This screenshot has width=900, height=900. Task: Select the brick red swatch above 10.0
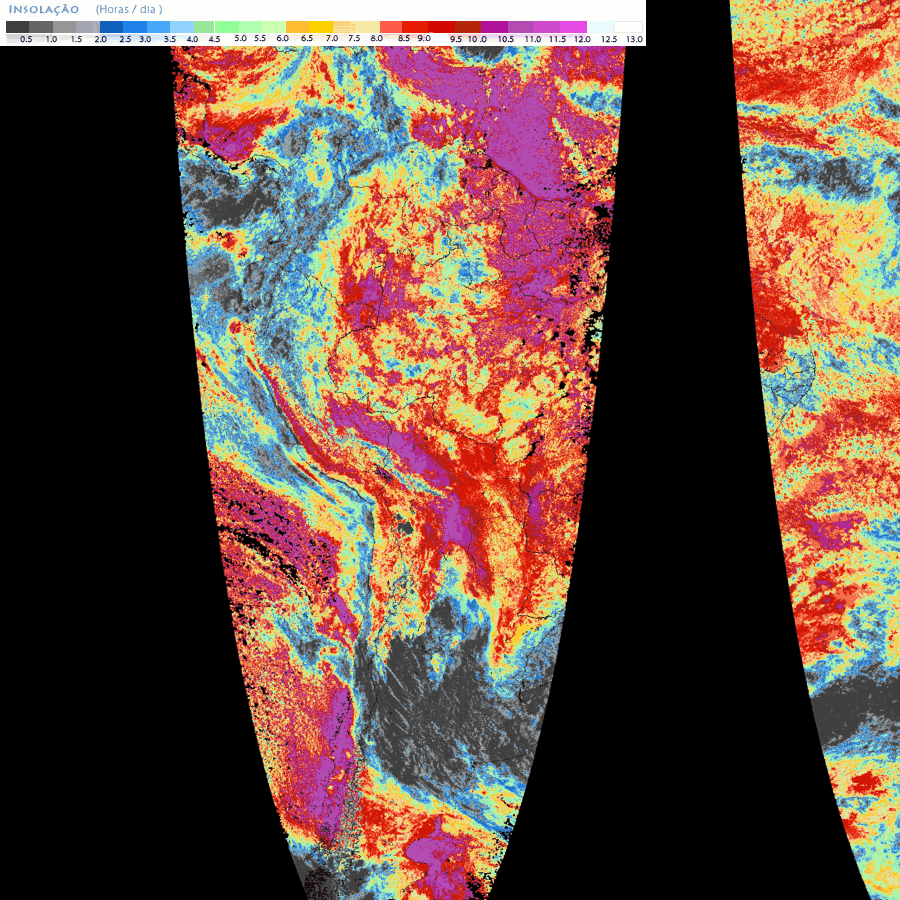click(x=468, y=27)
